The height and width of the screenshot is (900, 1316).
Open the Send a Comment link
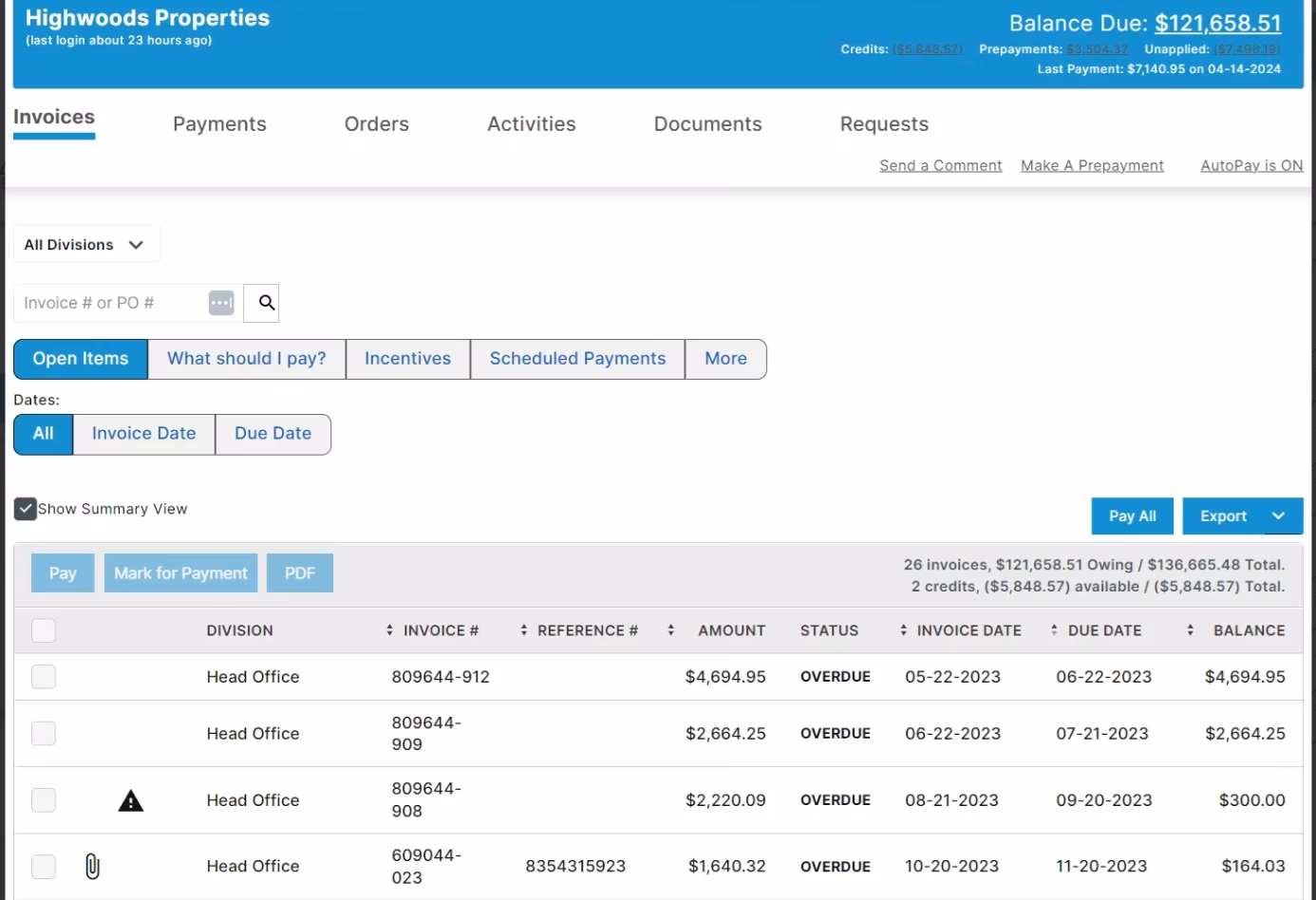coord(941,165)
